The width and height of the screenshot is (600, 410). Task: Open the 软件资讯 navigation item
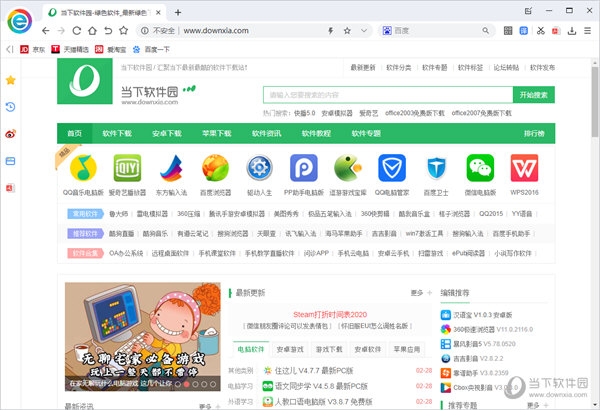pos(267,133)
